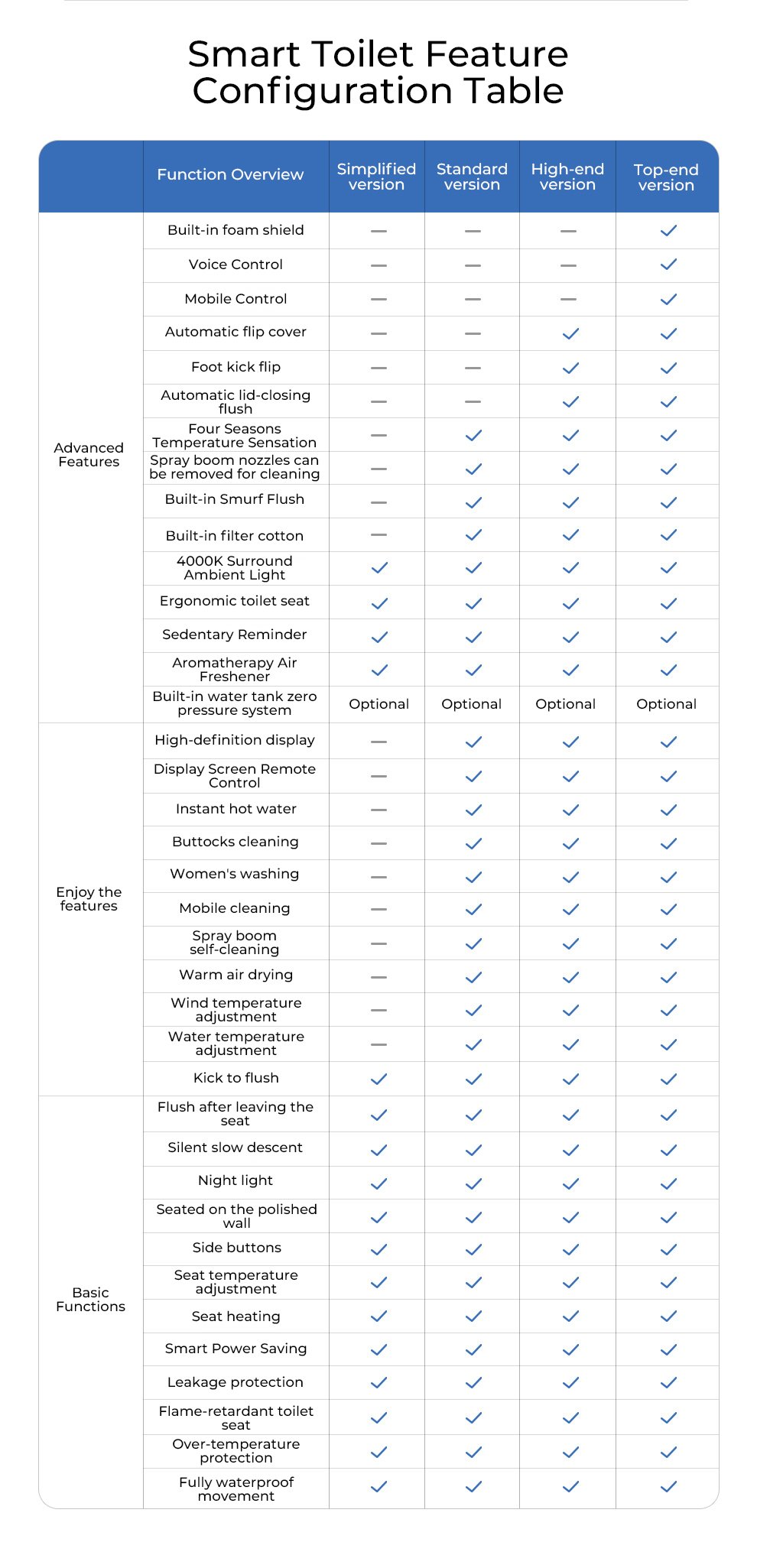The image size is (757, 1568).
Task: Click Top-end checkmark for Built-in foam shield
Action: pyautogui.click(x=668, y=230)
